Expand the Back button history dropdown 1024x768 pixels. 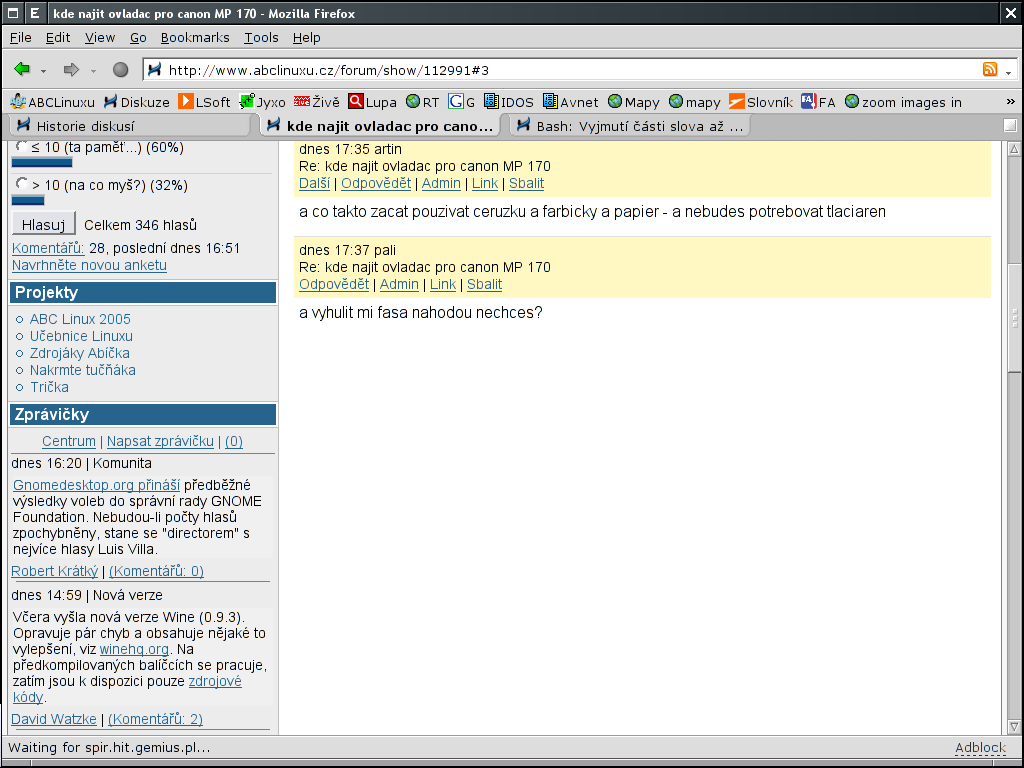pos(44,71)
